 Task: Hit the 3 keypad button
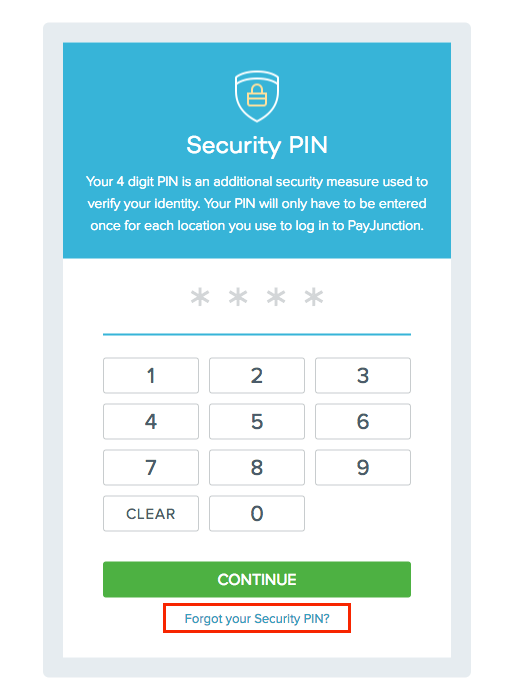click(363, 375)
